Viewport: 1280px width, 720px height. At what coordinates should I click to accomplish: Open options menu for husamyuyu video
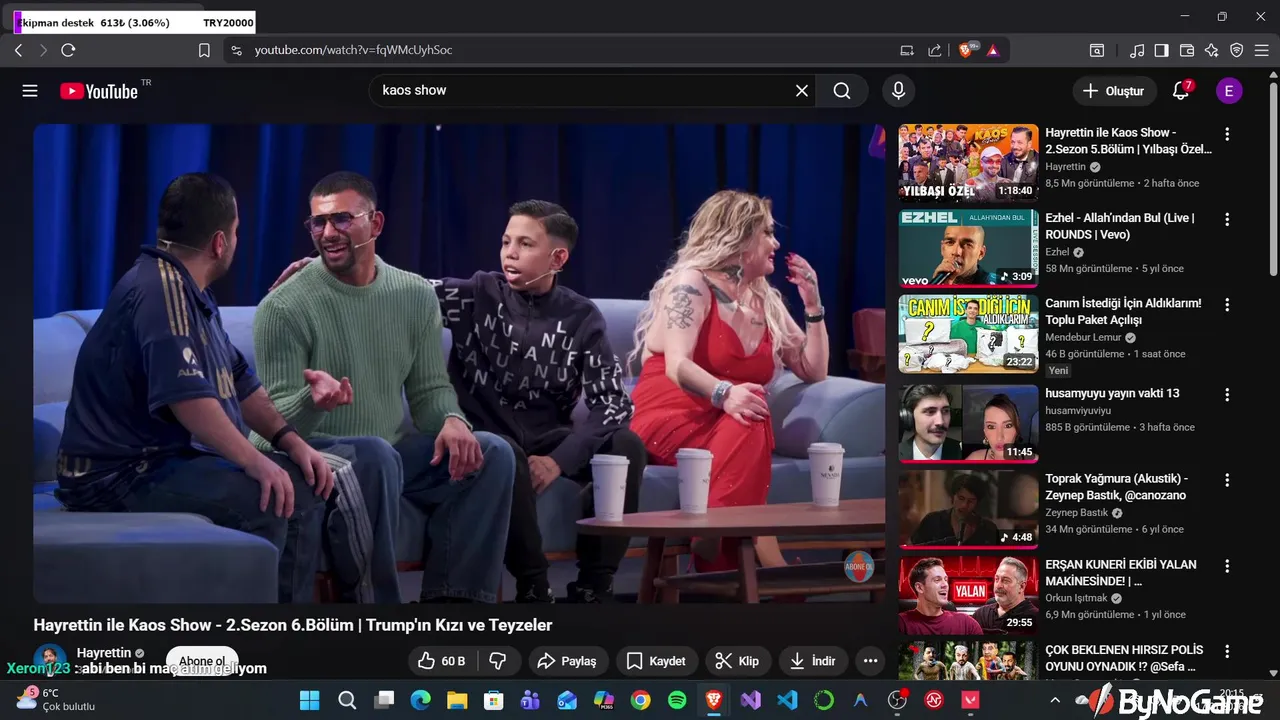(x=1227, y=394)
